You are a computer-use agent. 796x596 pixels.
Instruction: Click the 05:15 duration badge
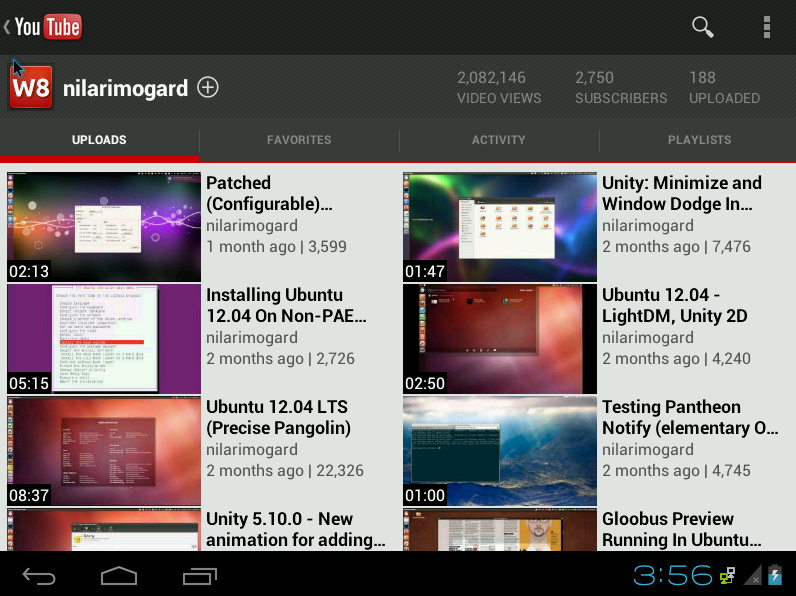[x=29, y=383]
